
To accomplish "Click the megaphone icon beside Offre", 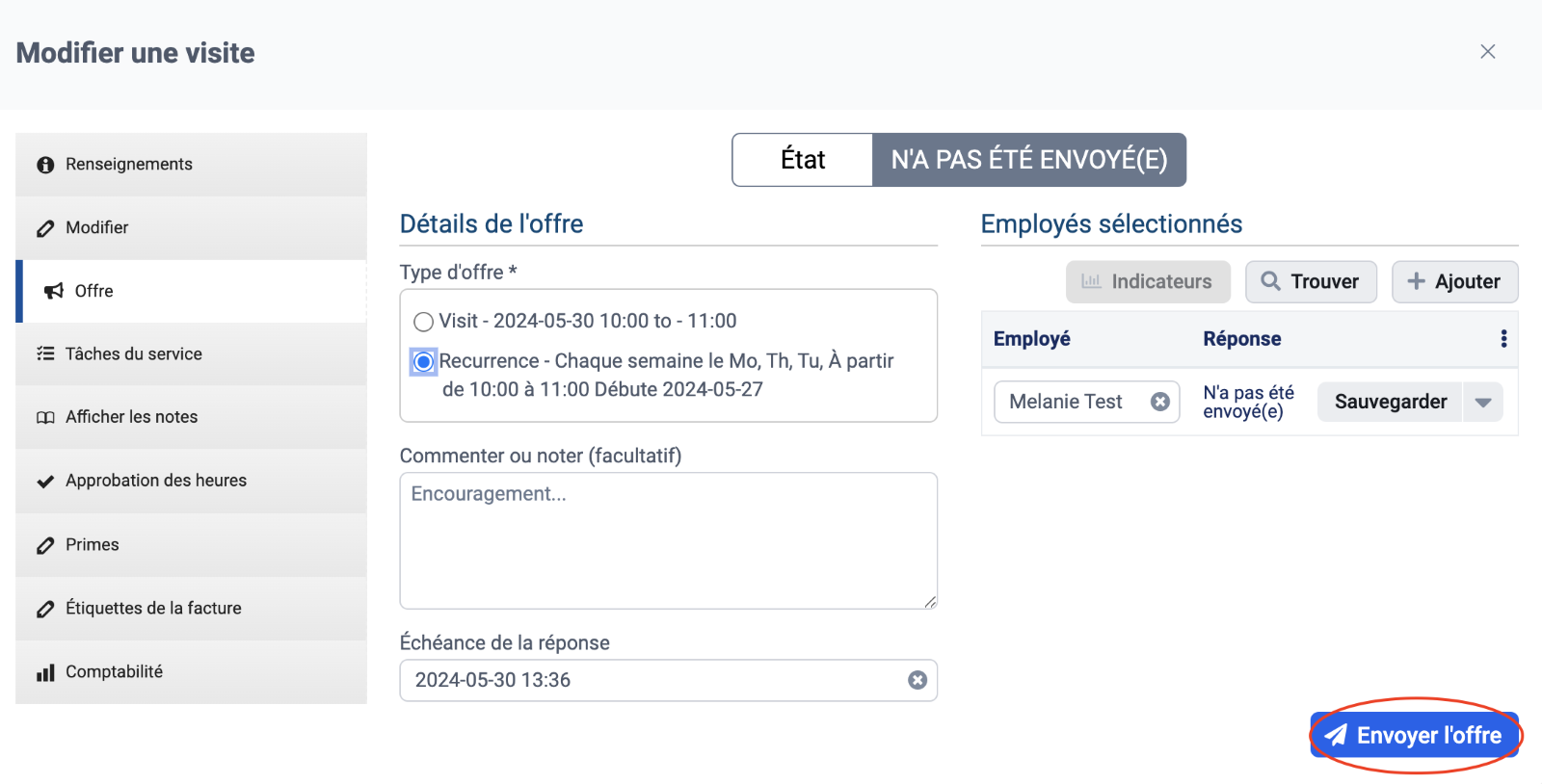I will (54, 291).
